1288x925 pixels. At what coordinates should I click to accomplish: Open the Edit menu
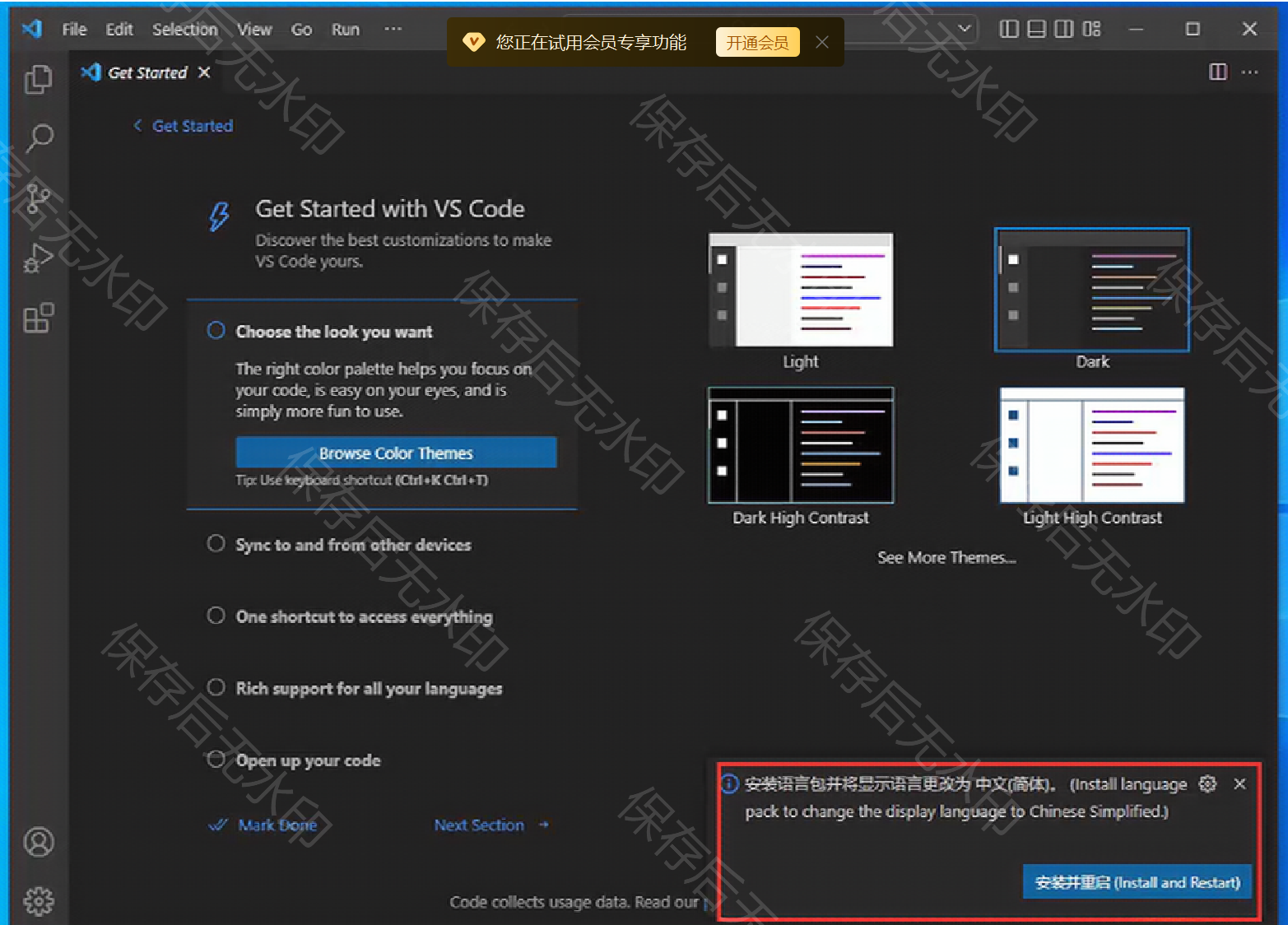(119, 30)
